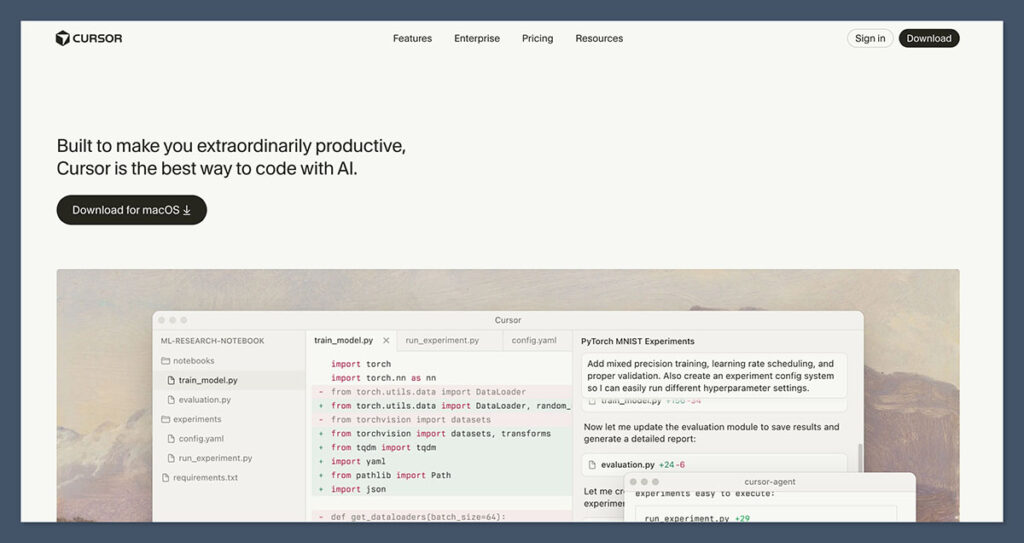Click file icon beside evaluation.py +24 -6
The height and width of the screenshot is (543, 1024).
592,465
